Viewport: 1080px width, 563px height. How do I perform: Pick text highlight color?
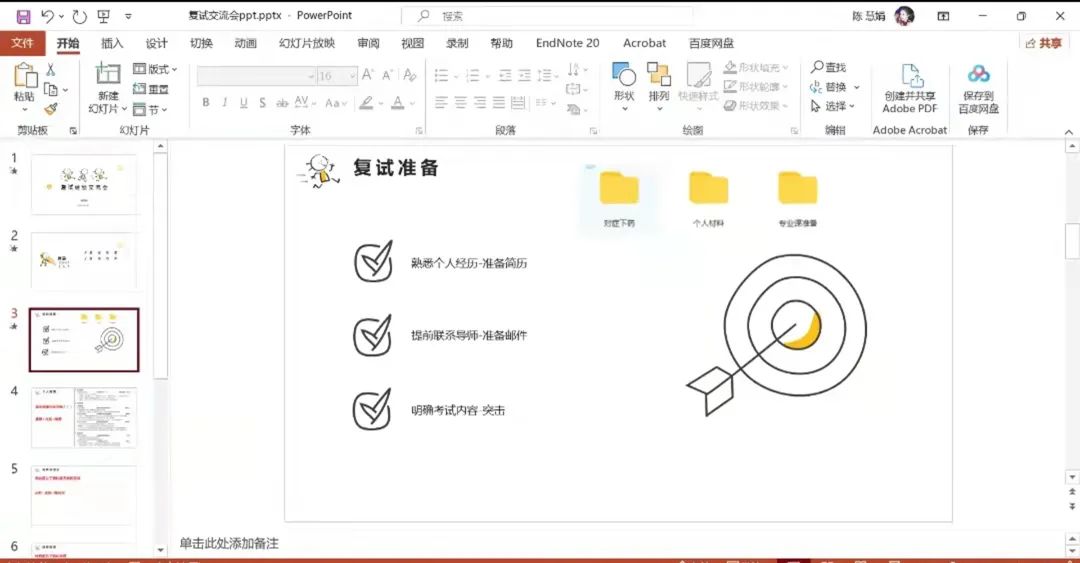click(x=366, y=103)
